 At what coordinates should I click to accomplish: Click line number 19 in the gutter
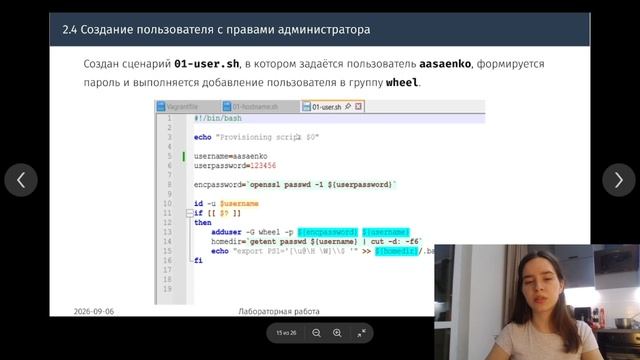[x=167, y=289]
